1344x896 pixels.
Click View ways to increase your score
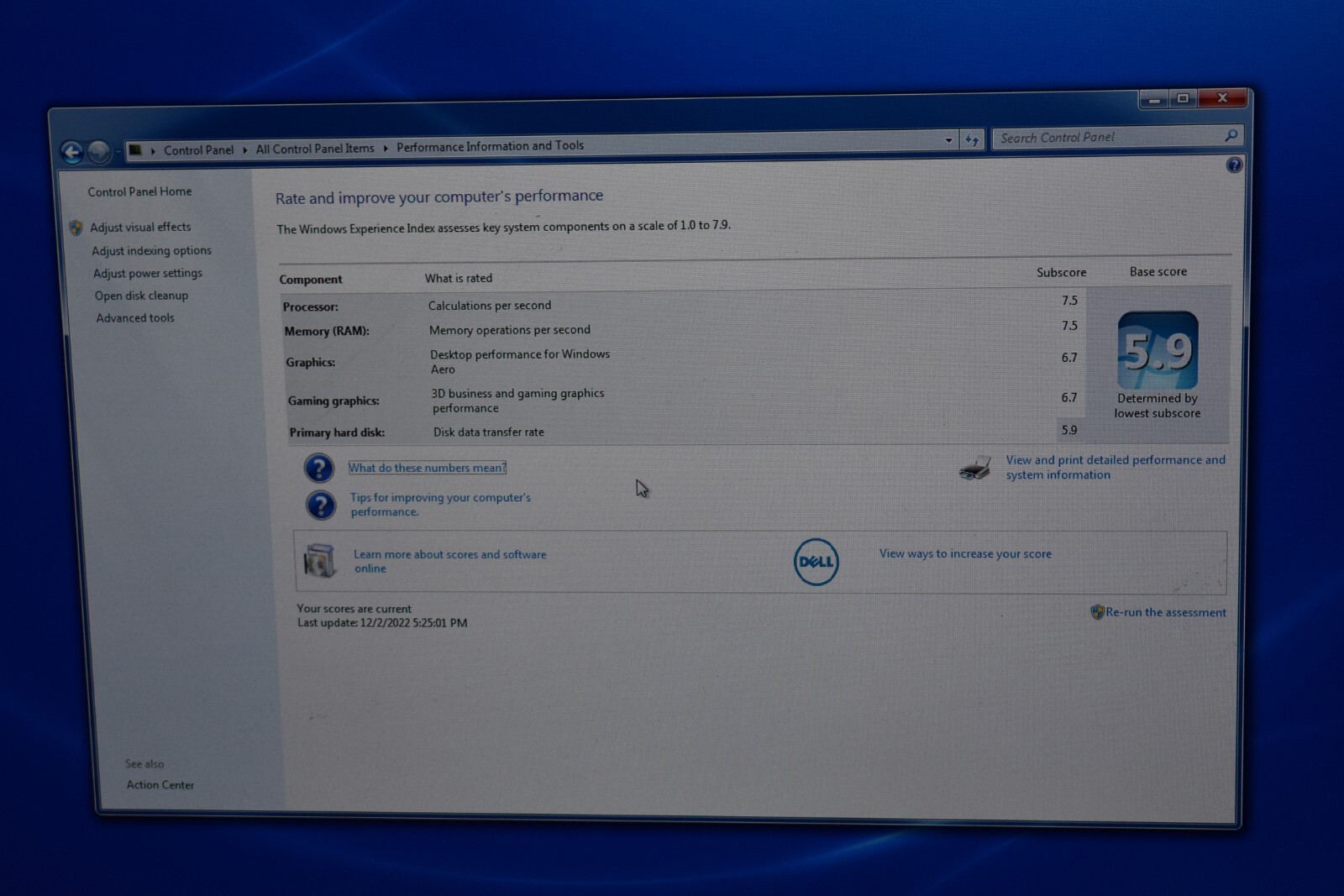pos(965,553)
